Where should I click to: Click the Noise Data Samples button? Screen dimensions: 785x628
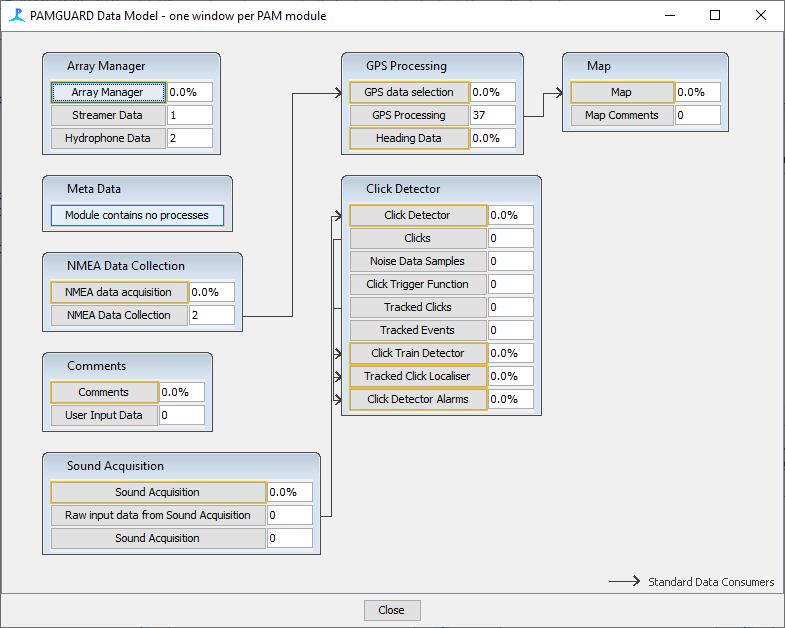pyautogui.click(x=418, y=261)
